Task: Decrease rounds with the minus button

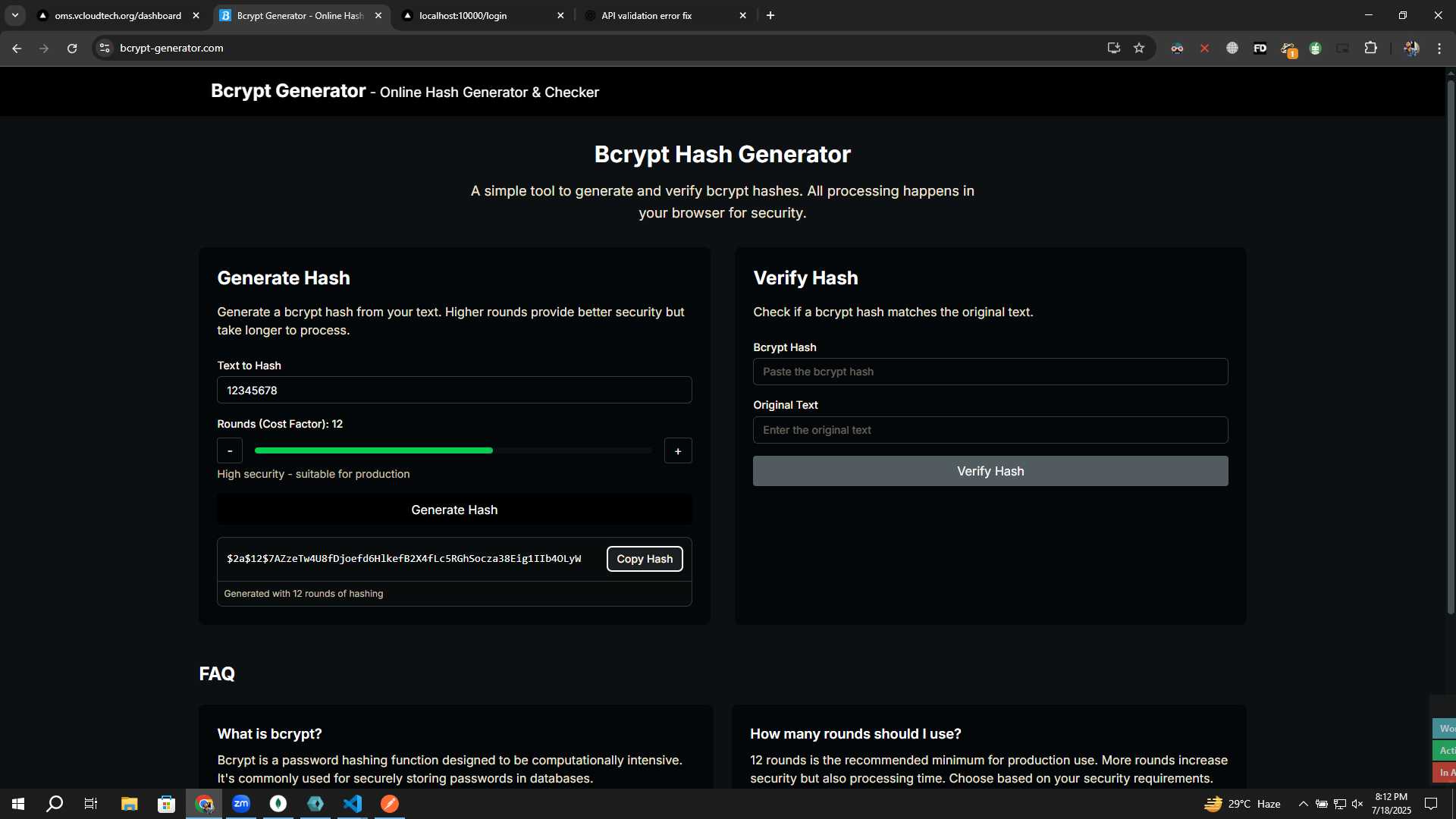Action: pos(230,450)
